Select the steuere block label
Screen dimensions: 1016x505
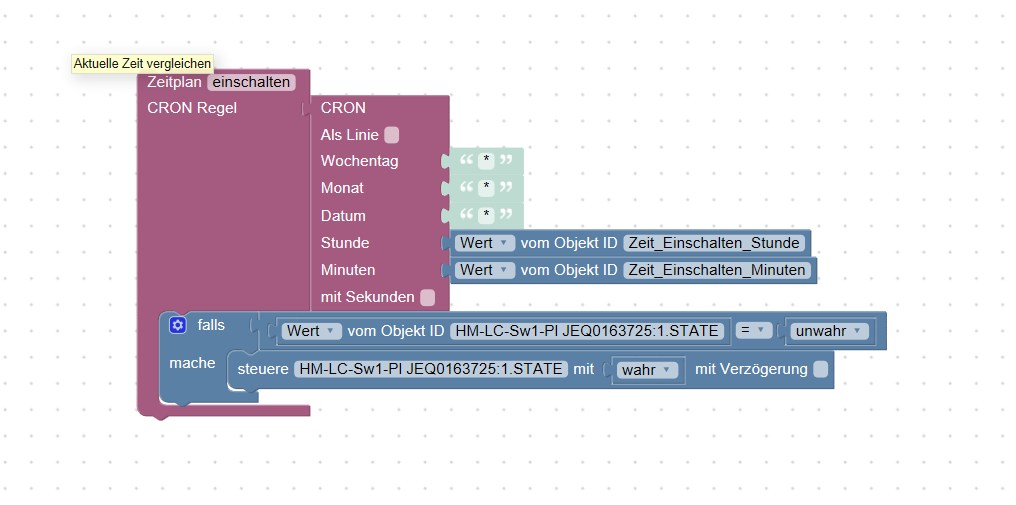tap(263, 370)
